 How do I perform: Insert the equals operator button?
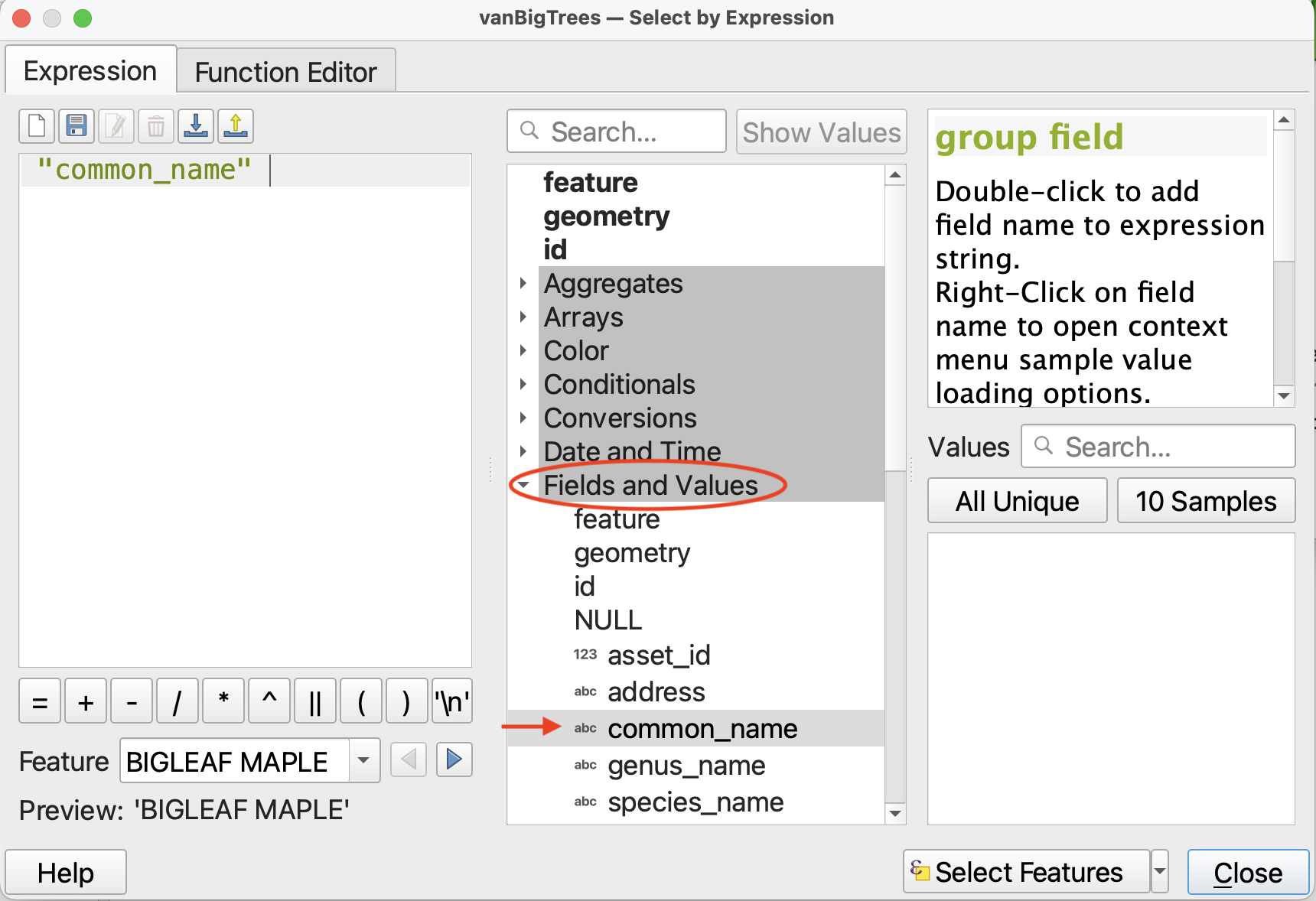pyautogui.click(x=40, y=701)
